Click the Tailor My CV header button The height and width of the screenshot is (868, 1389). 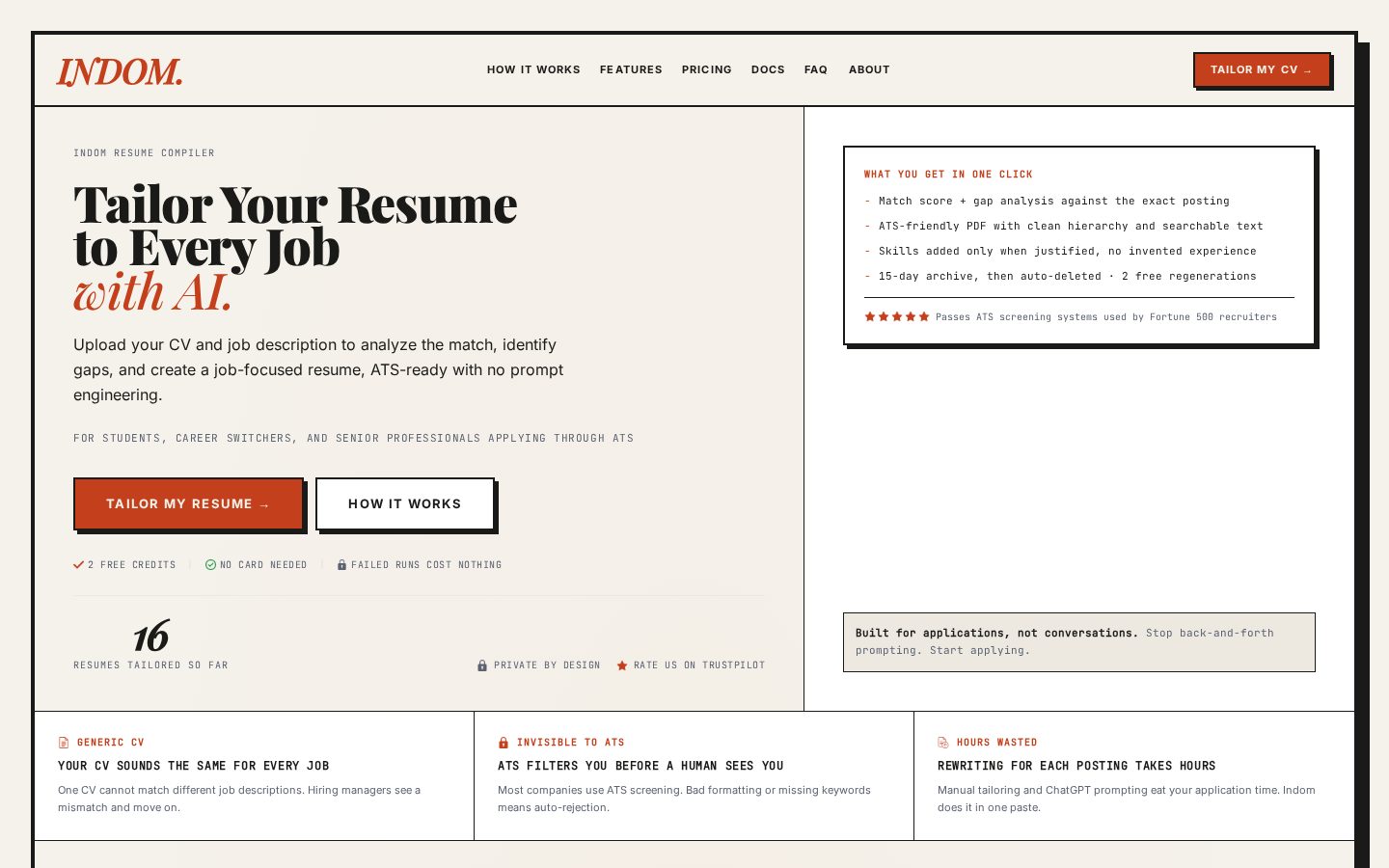click(1262, 69)
